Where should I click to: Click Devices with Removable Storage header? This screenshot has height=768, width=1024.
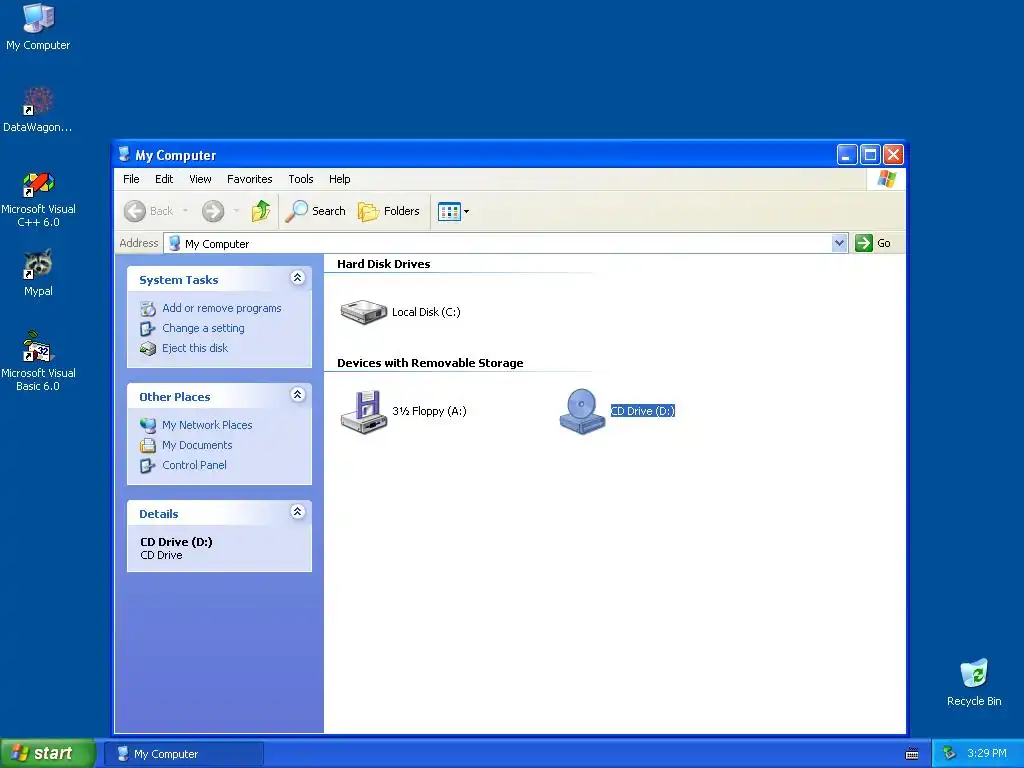coord(430,363)
